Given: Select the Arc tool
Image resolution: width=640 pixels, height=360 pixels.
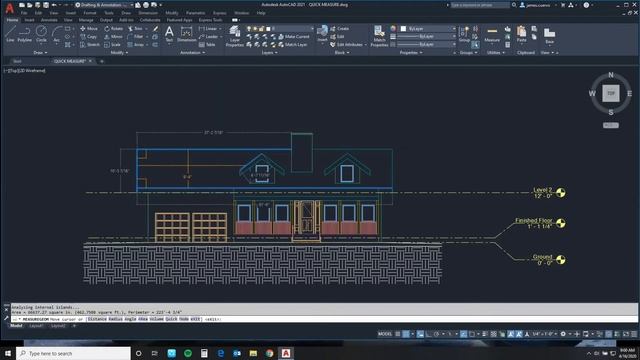Looking at the screenshot, I should tap(56, 33).
